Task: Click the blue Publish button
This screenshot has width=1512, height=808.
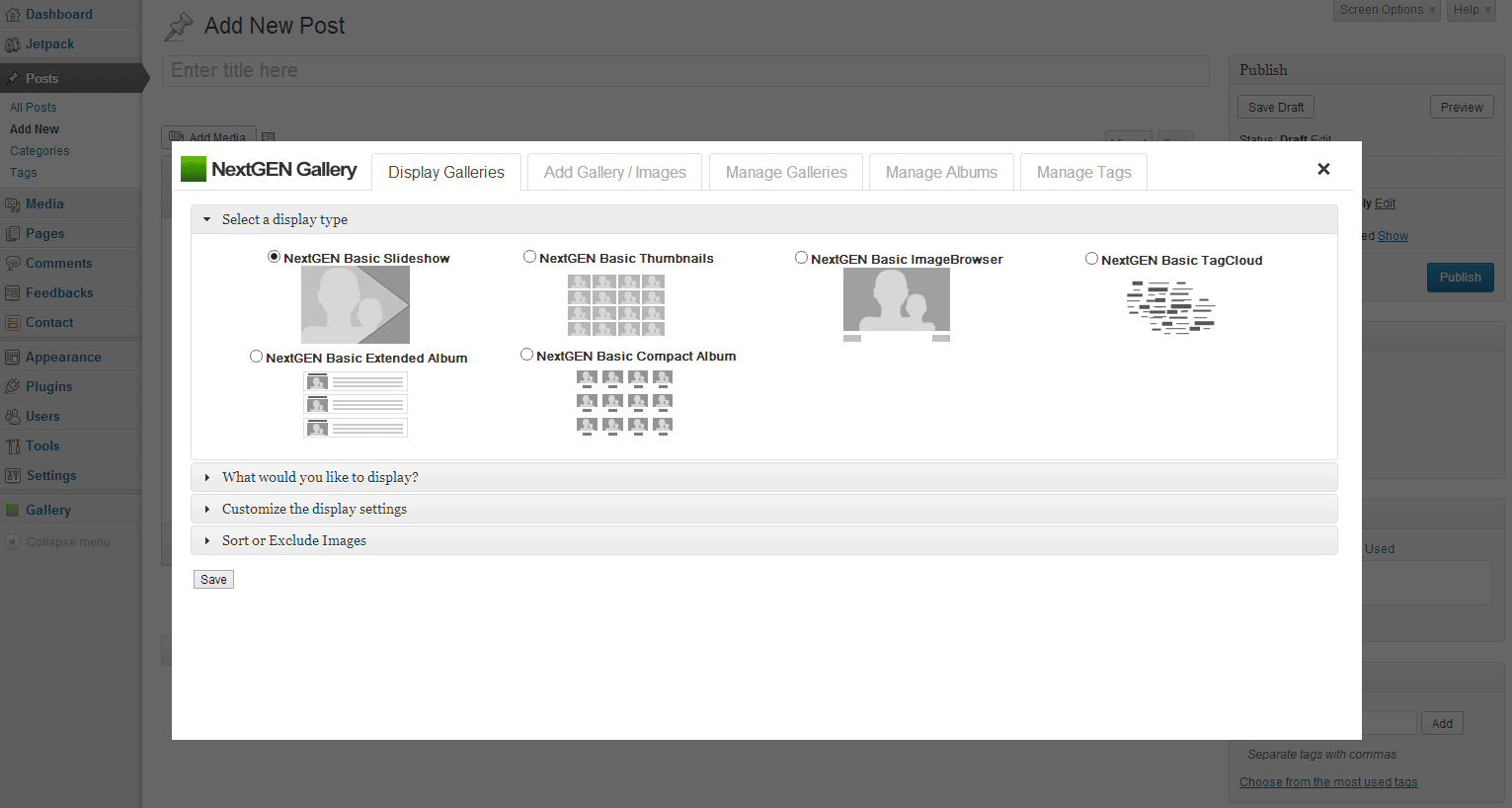Action: [1461, 278]
